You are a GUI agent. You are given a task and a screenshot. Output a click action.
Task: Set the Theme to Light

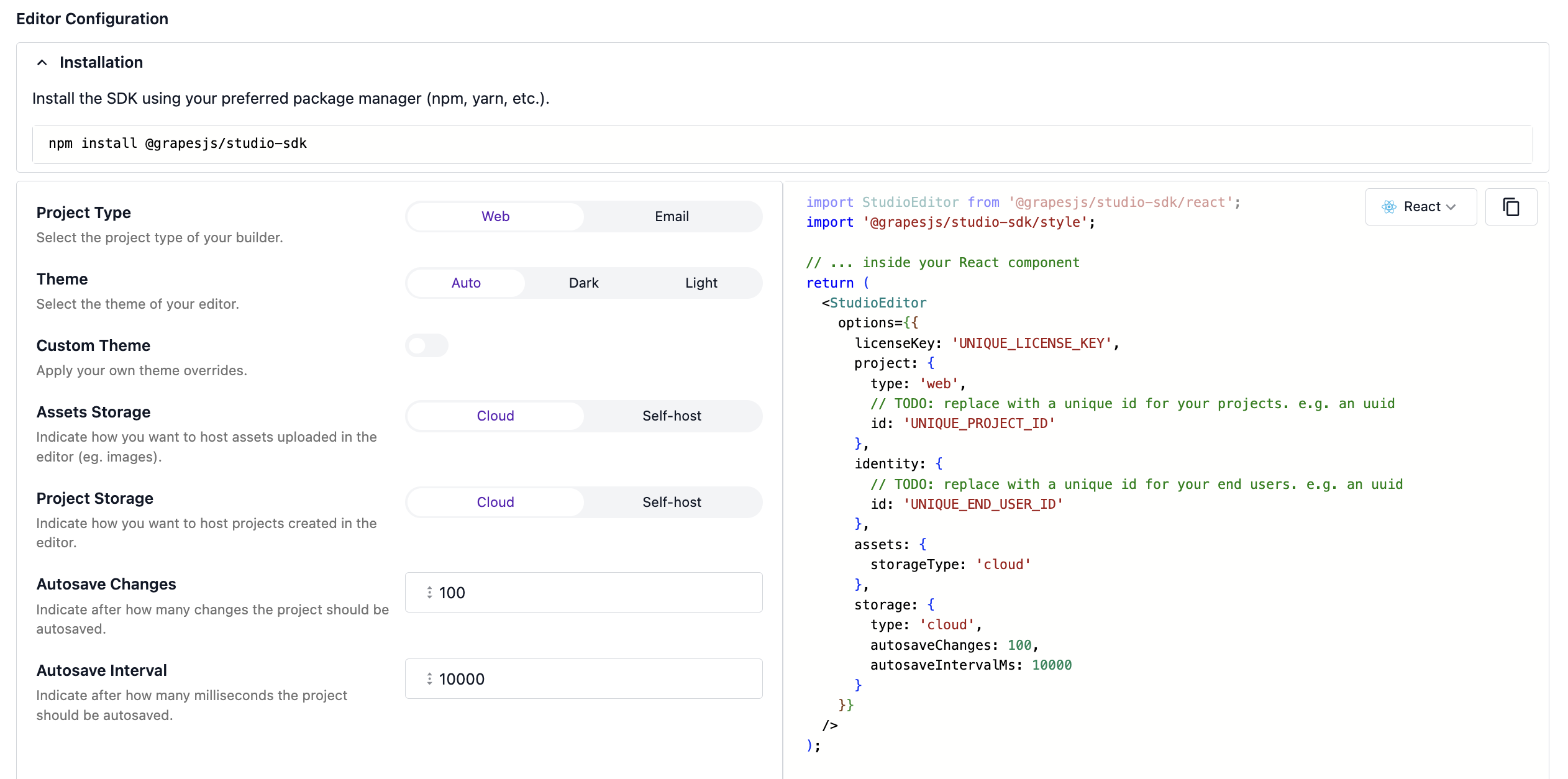point(701,283)
